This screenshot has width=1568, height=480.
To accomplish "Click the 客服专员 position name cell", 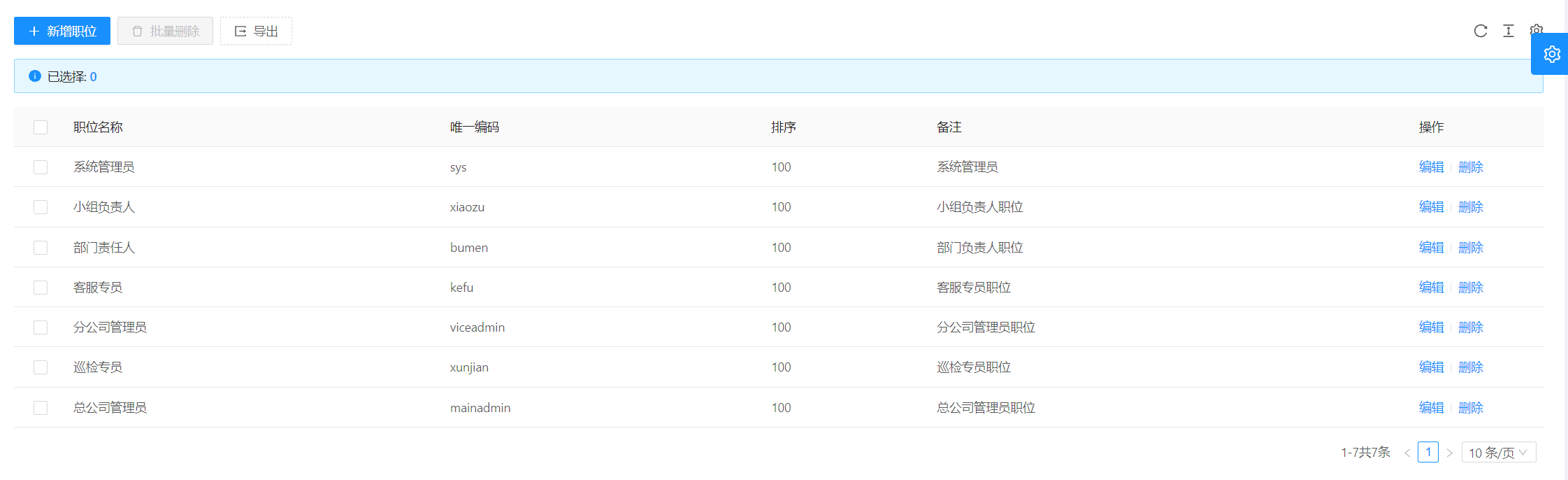I will pos(98,287).
